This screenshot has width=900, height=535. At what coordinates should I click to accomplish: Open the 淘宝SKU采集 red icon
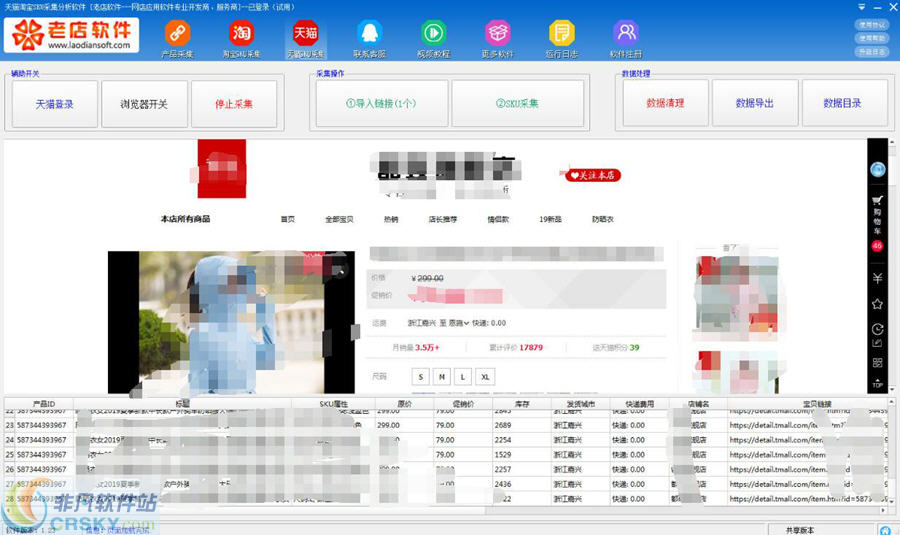(241, 33)
